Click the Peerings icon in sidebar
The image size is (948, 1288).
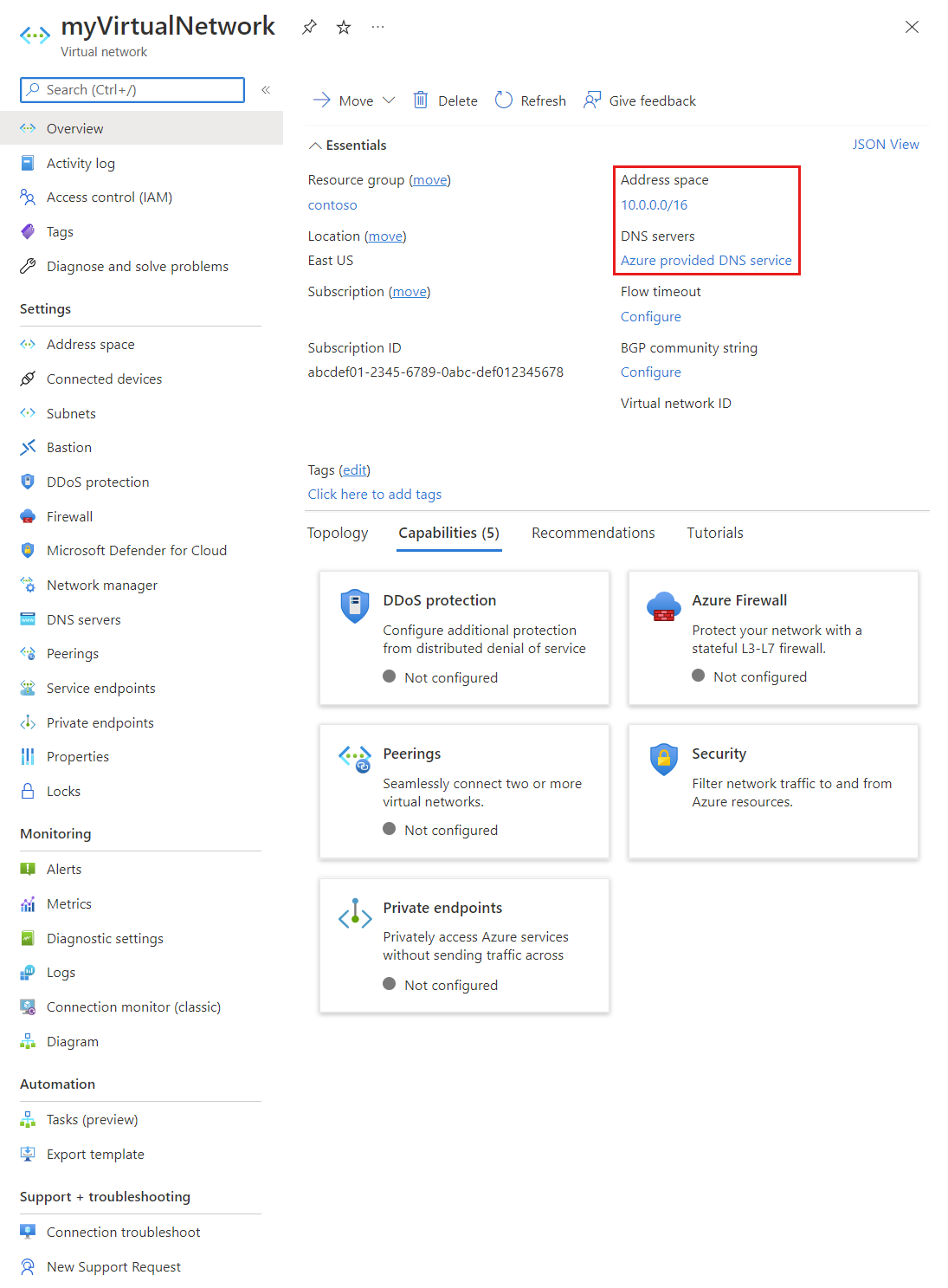click(x=28, y=654)
